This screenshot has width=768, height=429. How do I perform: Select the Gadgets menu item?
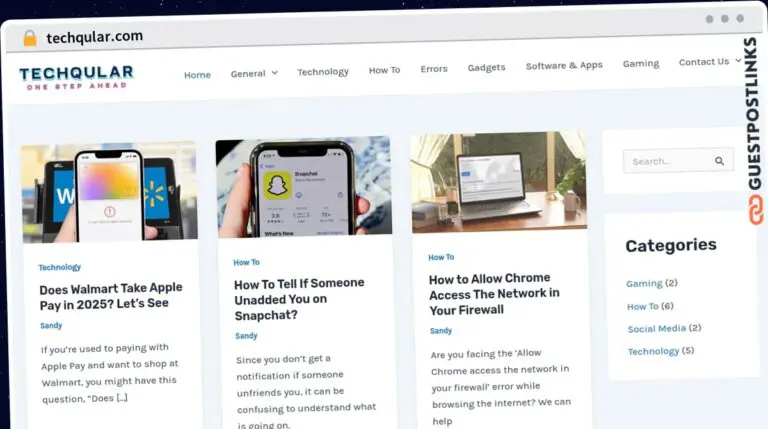click(x=486, y=67)
